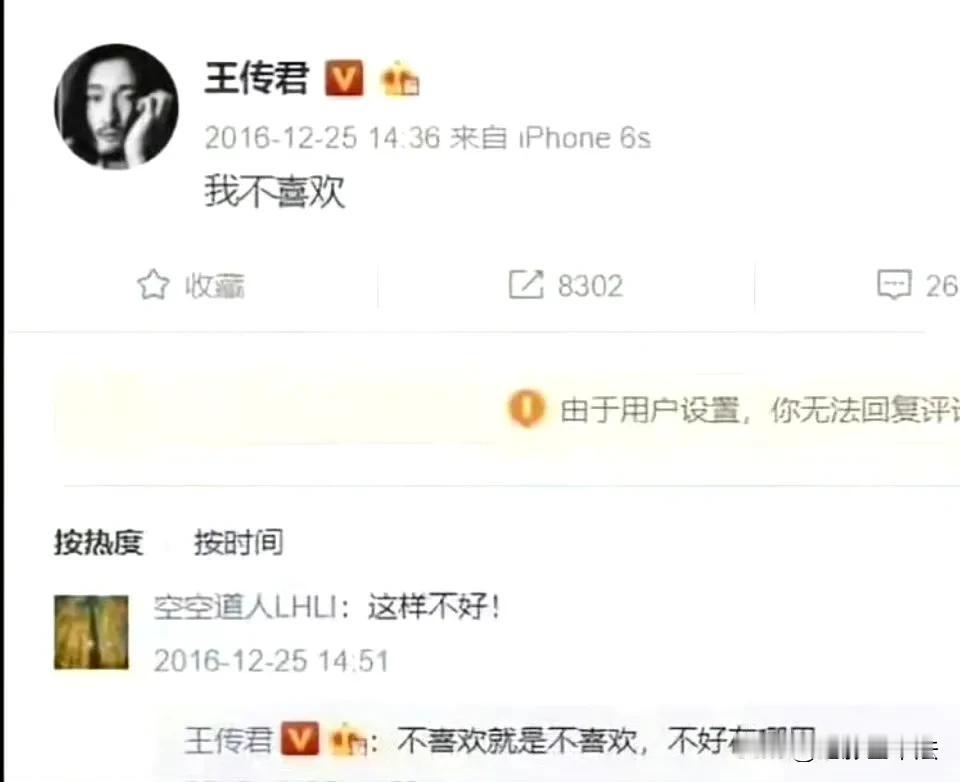Screen dimensions: 960x782
Task: Click the membership crown icon in post header
Action: [x=400, y=79]
